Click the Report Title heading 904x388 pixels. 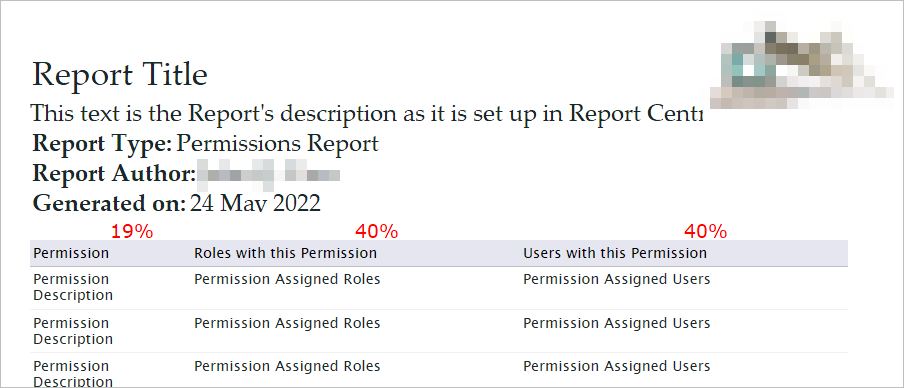(x=120, y=75)
